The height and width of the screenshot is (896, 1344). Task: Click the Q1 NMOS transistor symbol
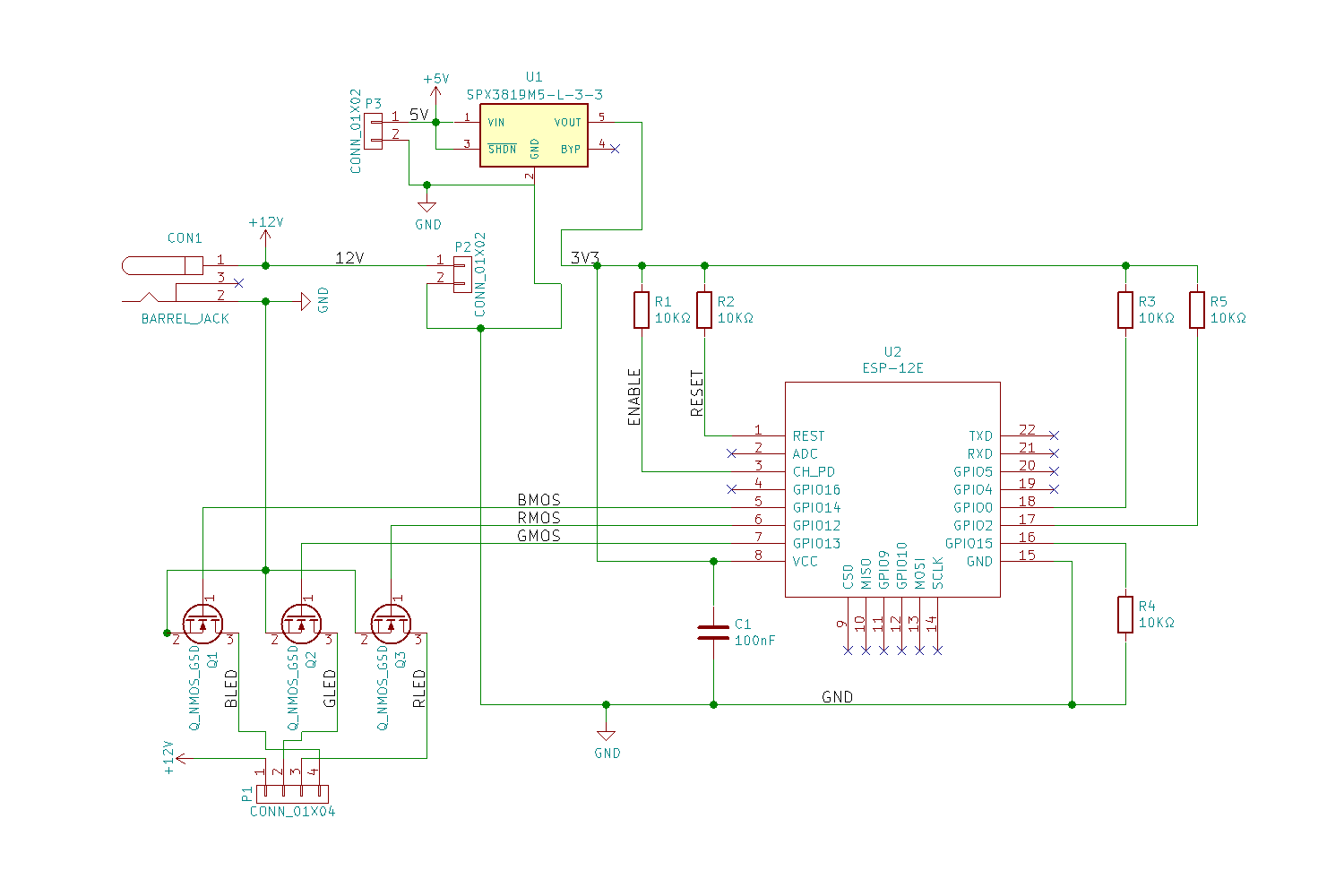click(203, 625)
